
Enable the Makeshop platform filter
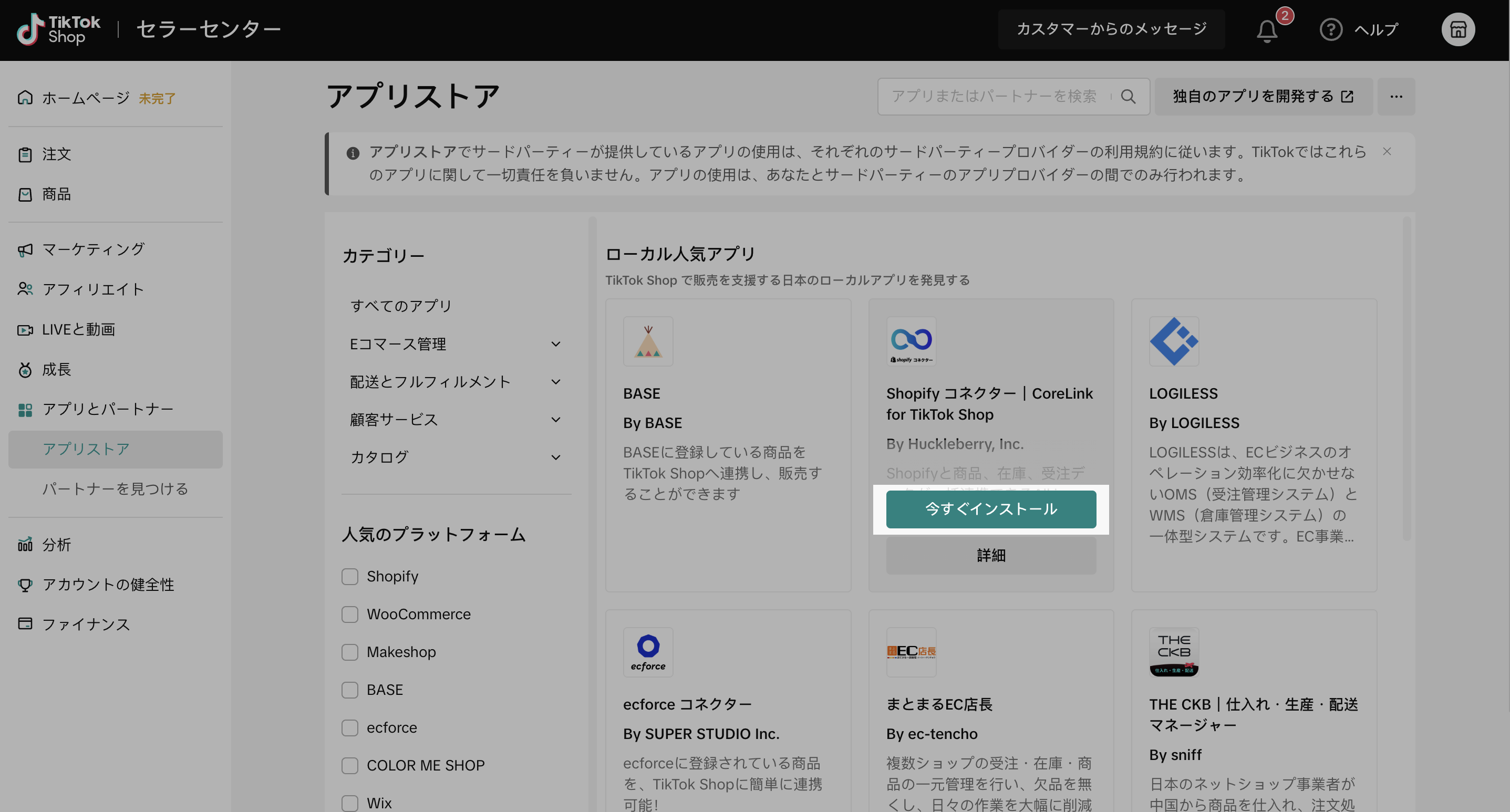(350, 652)
